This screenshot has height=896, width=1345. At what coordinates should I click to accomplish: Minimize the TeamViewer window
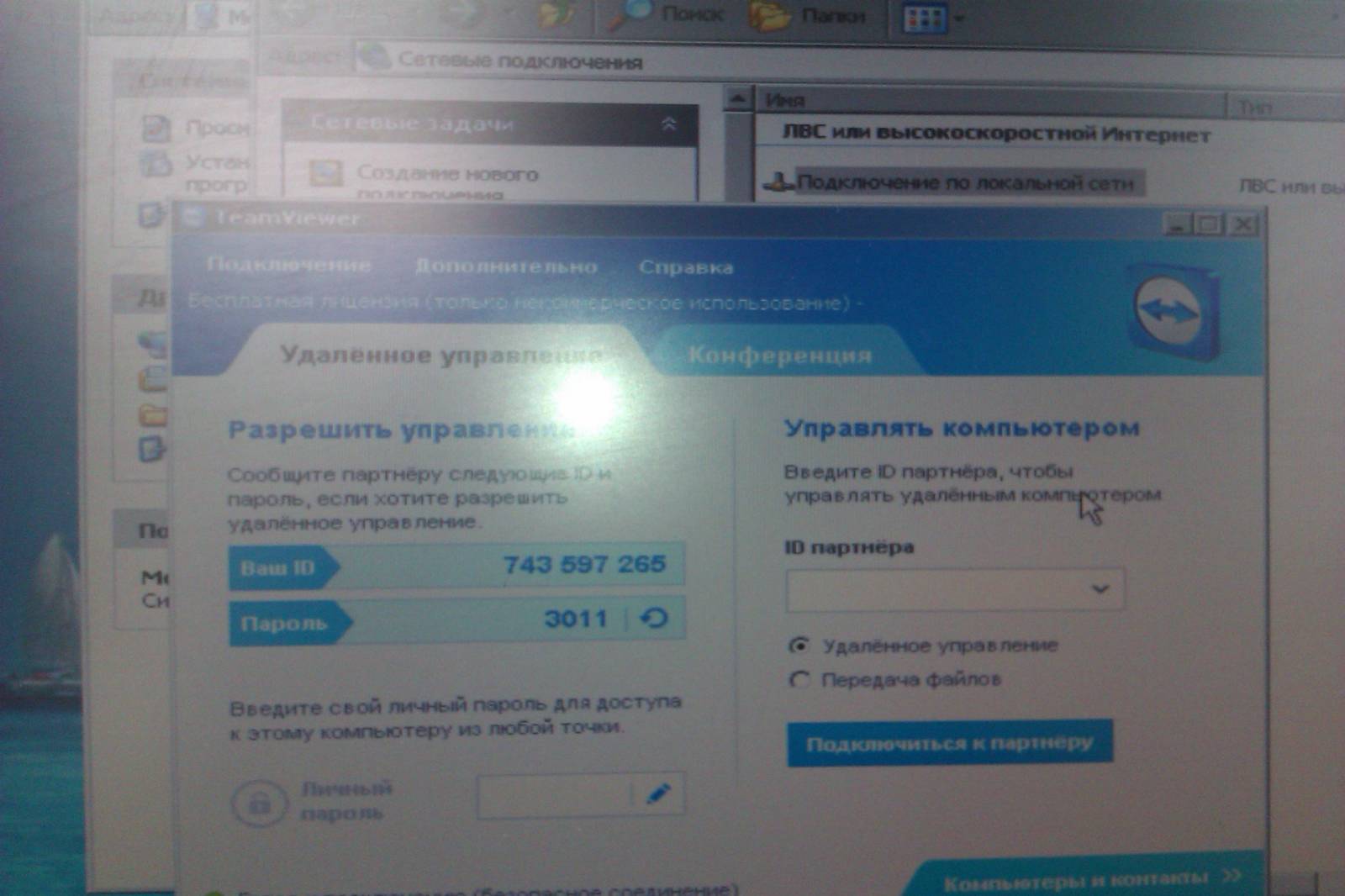pyautogui.click(x=1178, y=224)
